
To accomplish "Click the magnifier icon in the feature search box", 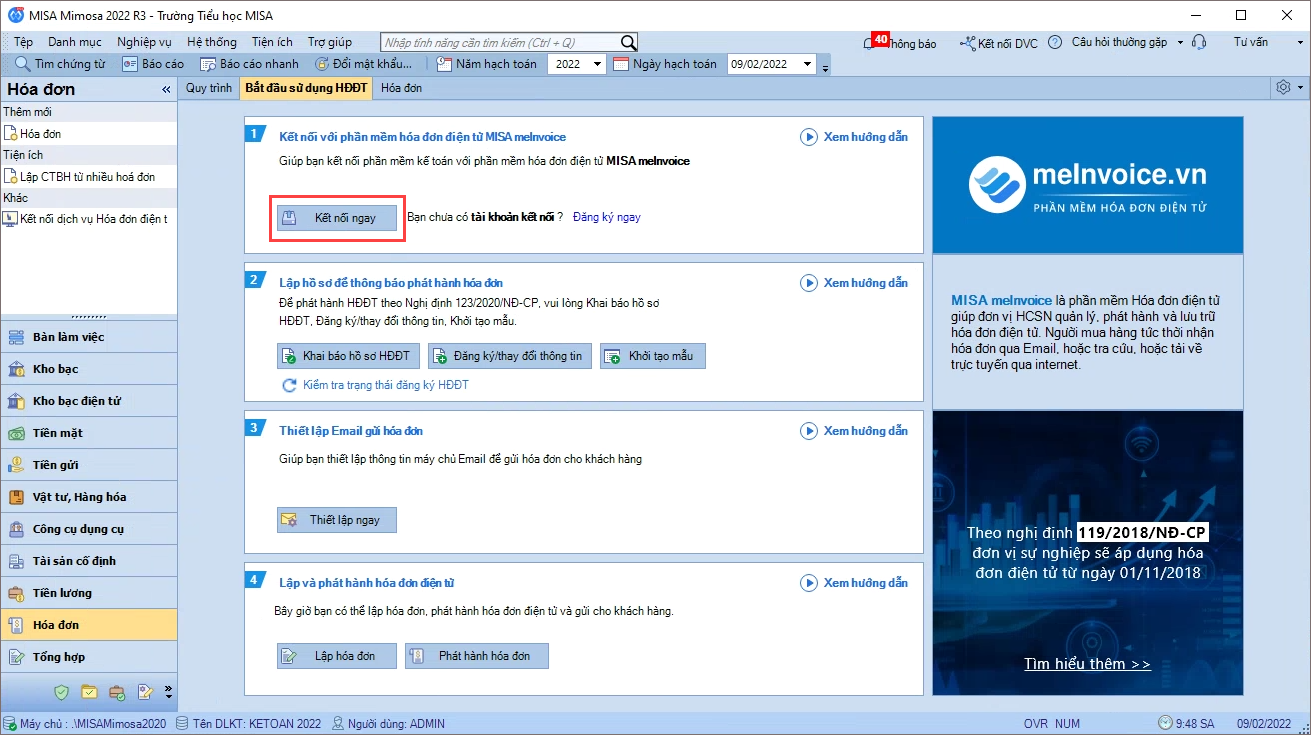I will [628, 42].
